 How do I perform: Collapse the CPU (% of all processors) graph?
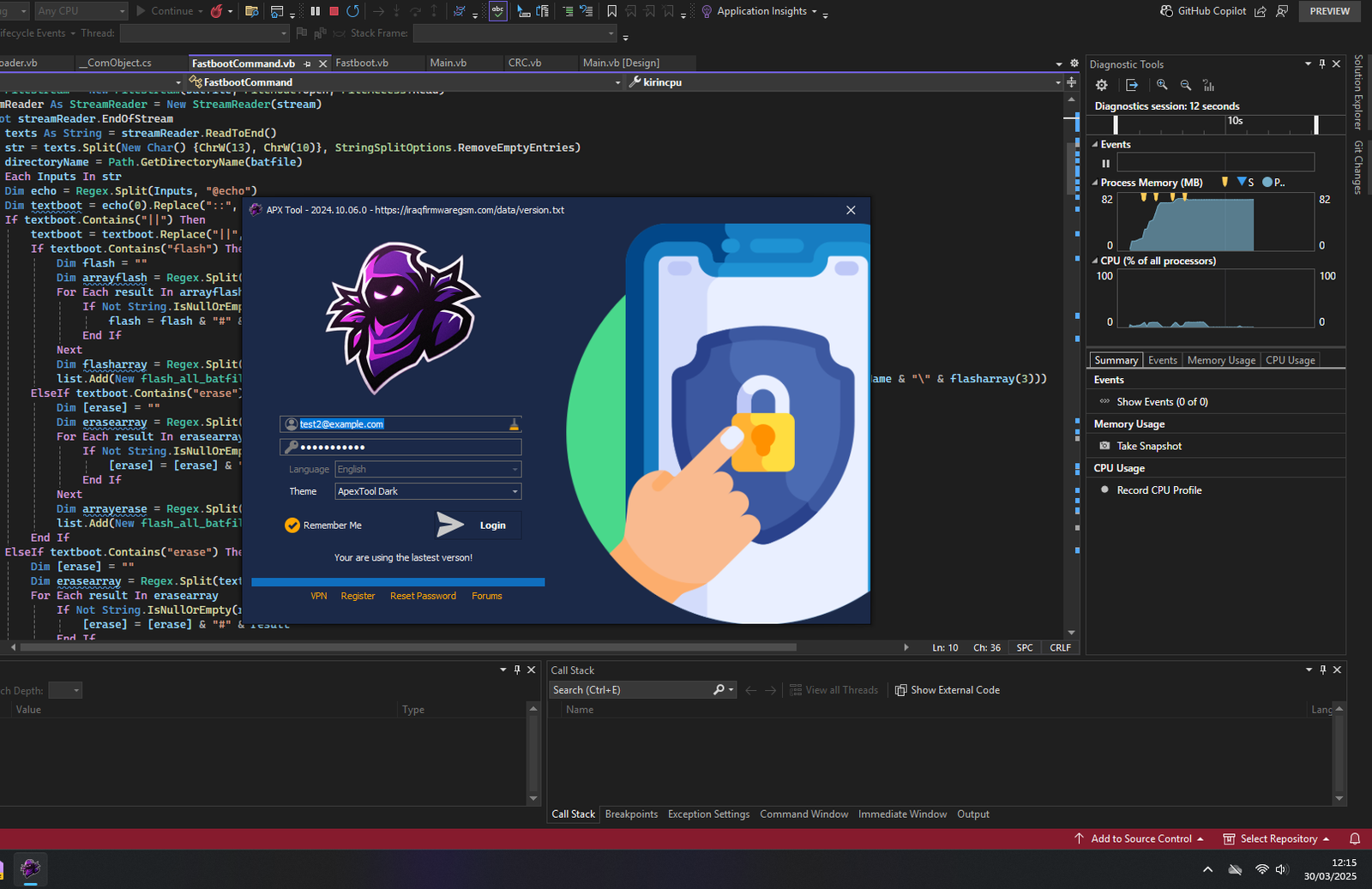[1095, 261]
